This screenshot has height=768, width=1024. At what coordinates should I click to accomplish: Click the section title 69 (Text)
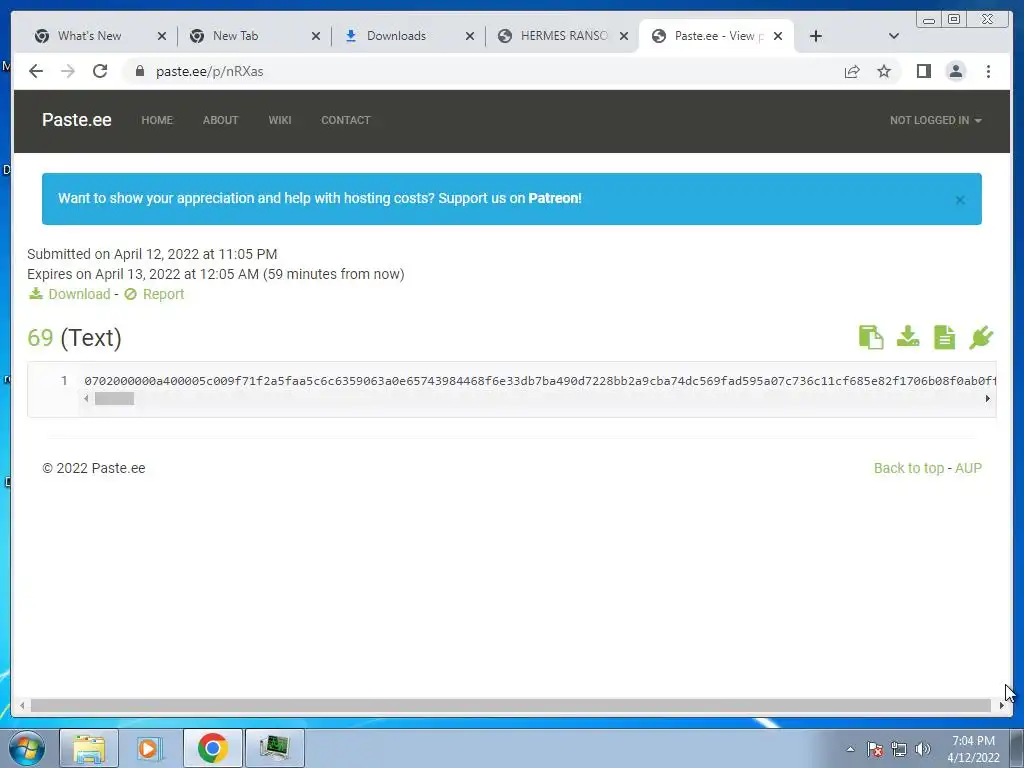(x=74, y=338)
